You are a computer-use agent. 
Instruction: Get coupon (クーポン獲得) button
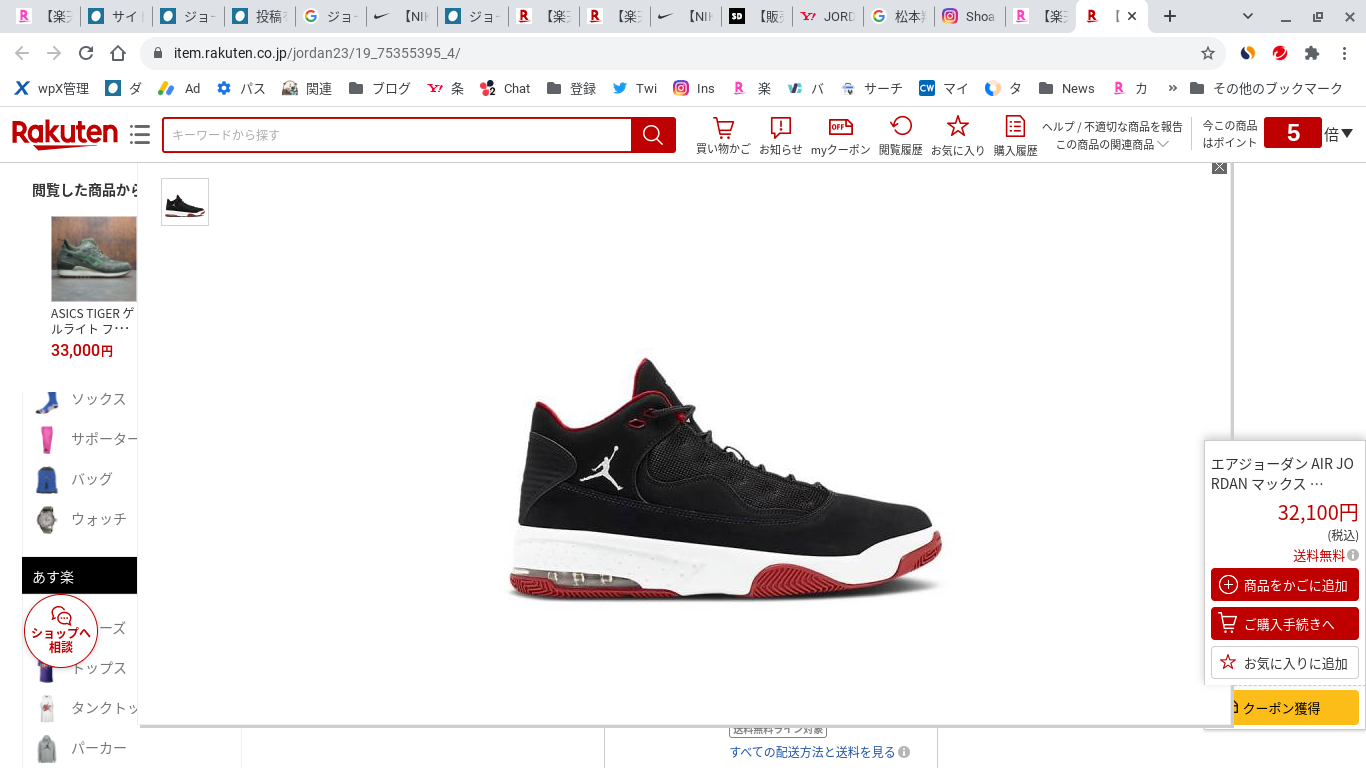click(1297, 708)
